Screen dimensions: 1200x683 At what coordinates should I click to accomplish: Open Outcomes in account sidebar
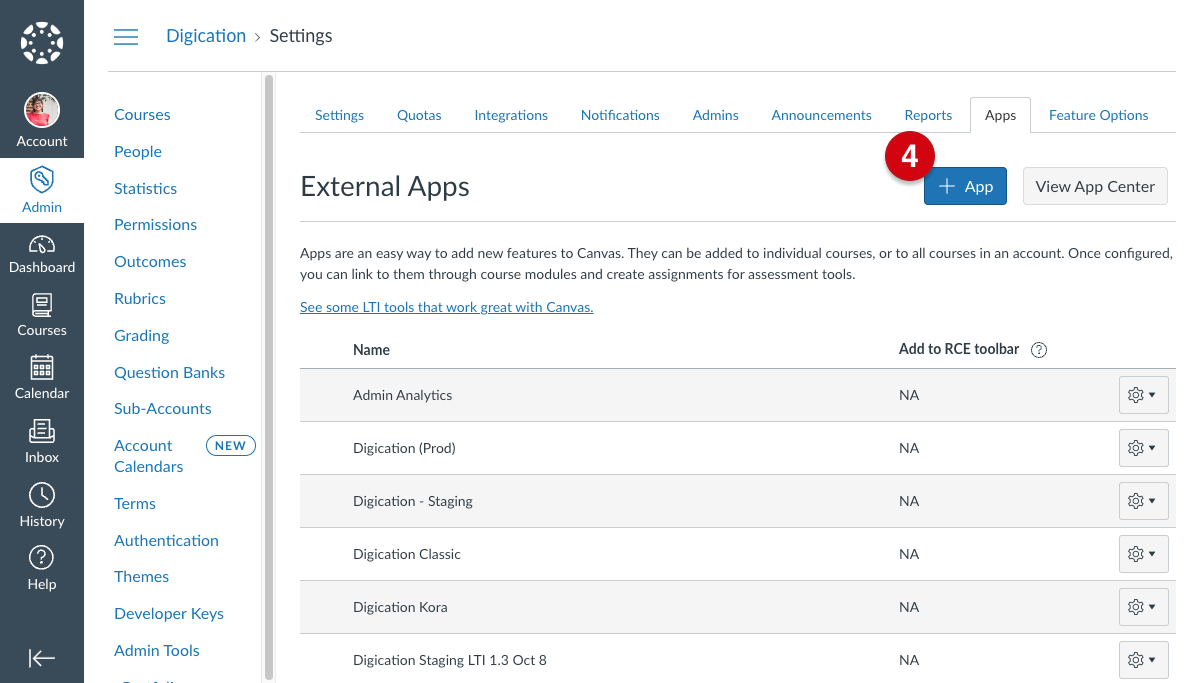click(x=150, y=261)
